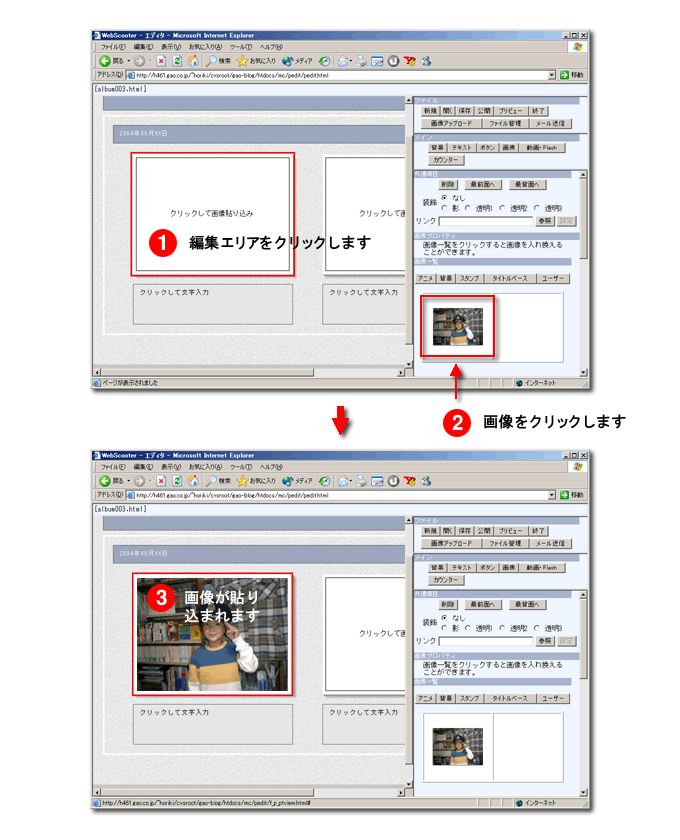Open お気に入り star in the upper window toolbar
680x840 pixels.
tap(256, 61)
